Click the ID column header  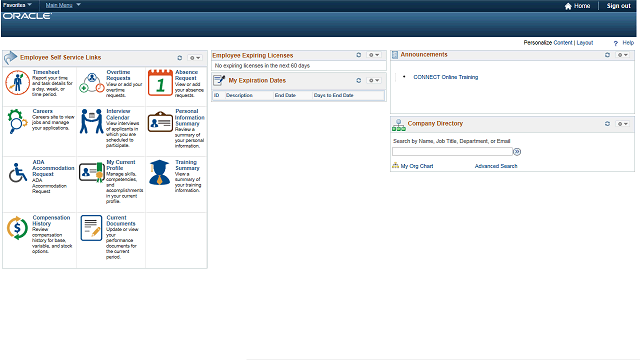click(217, 95)
